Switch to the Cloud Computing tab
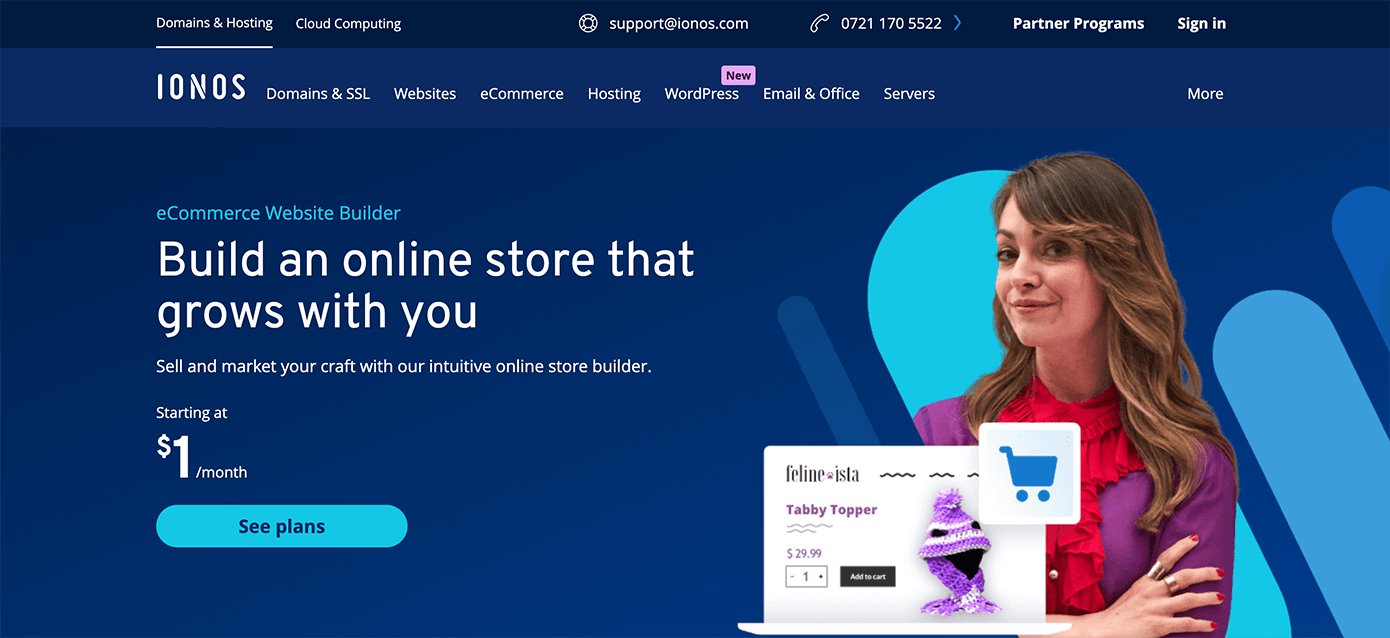The height and width of the screenshot is (638, 1390). [348, 24]
